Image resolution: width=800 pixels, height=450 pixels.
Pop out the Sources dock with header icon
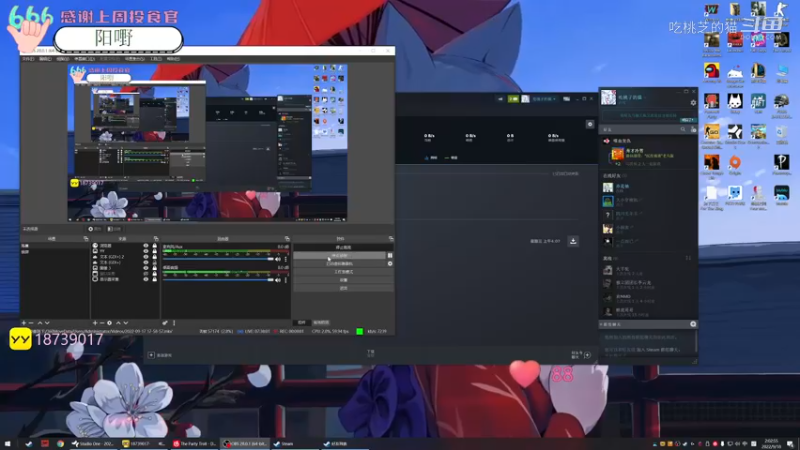coord(156,239)
